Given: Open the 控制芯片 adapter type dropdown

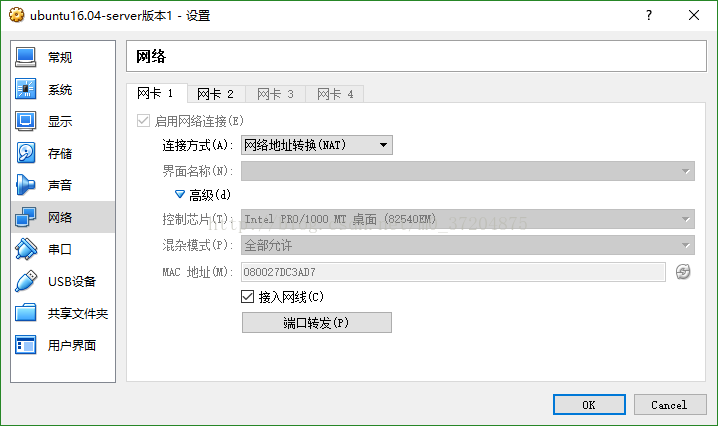Looking at the screenshot, I should pos(467,219).
